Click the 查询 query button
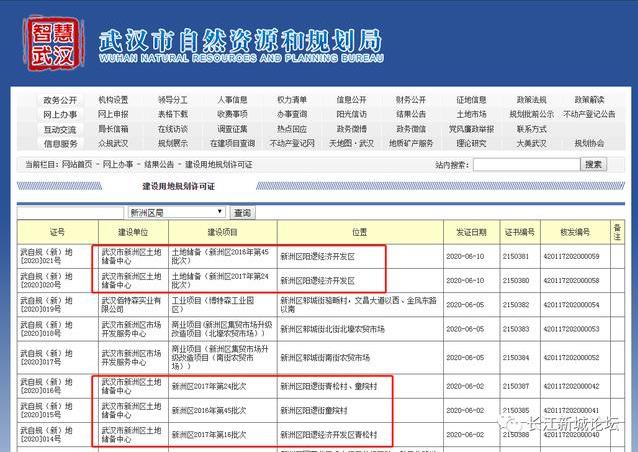Screen dimensions: 638x452 tap(243, 212)
